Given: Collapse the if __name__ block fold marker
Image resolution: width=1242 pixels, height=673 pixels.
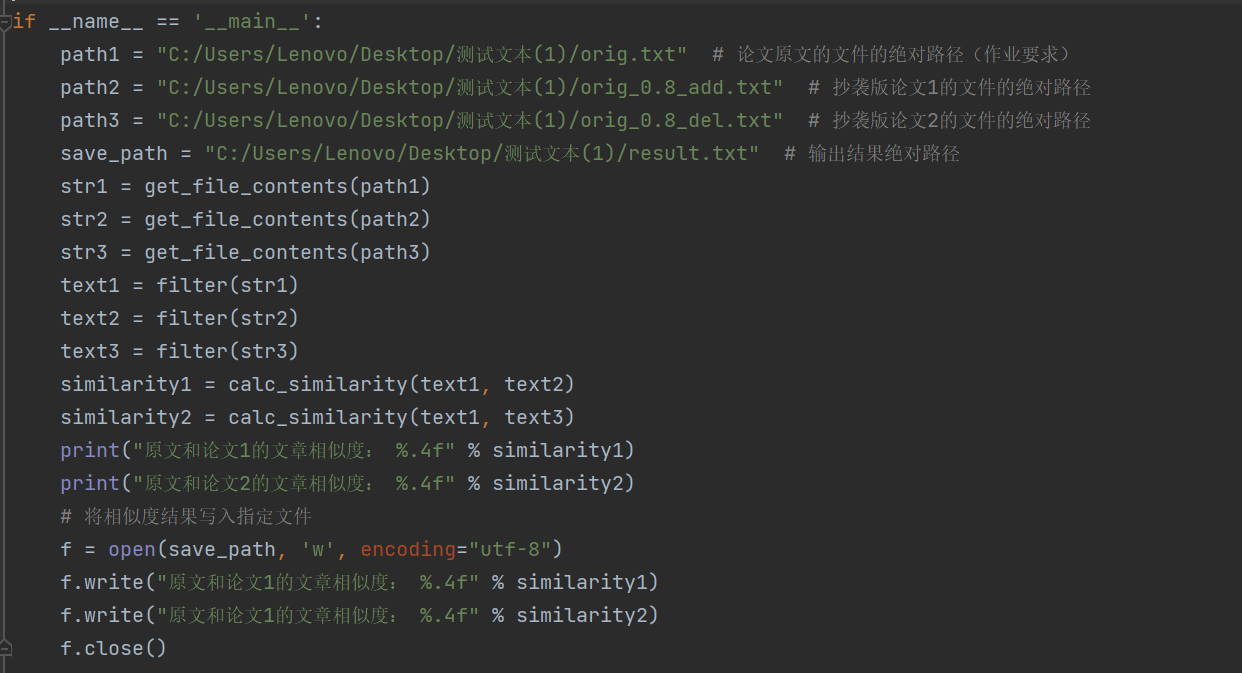Looking at the screenshot, I should (6, 21).
